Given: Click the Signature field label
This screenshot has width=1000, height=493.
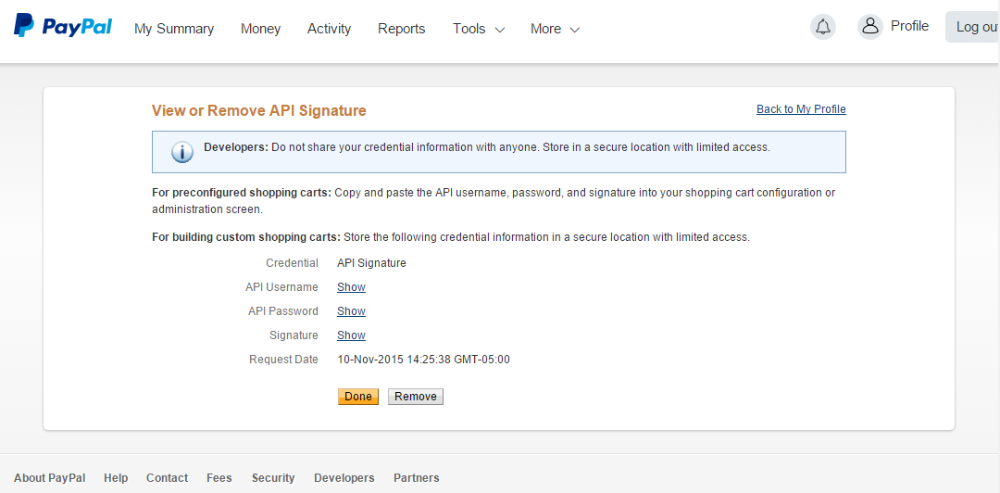Looking at the screenshot, I should click(294, 335).
